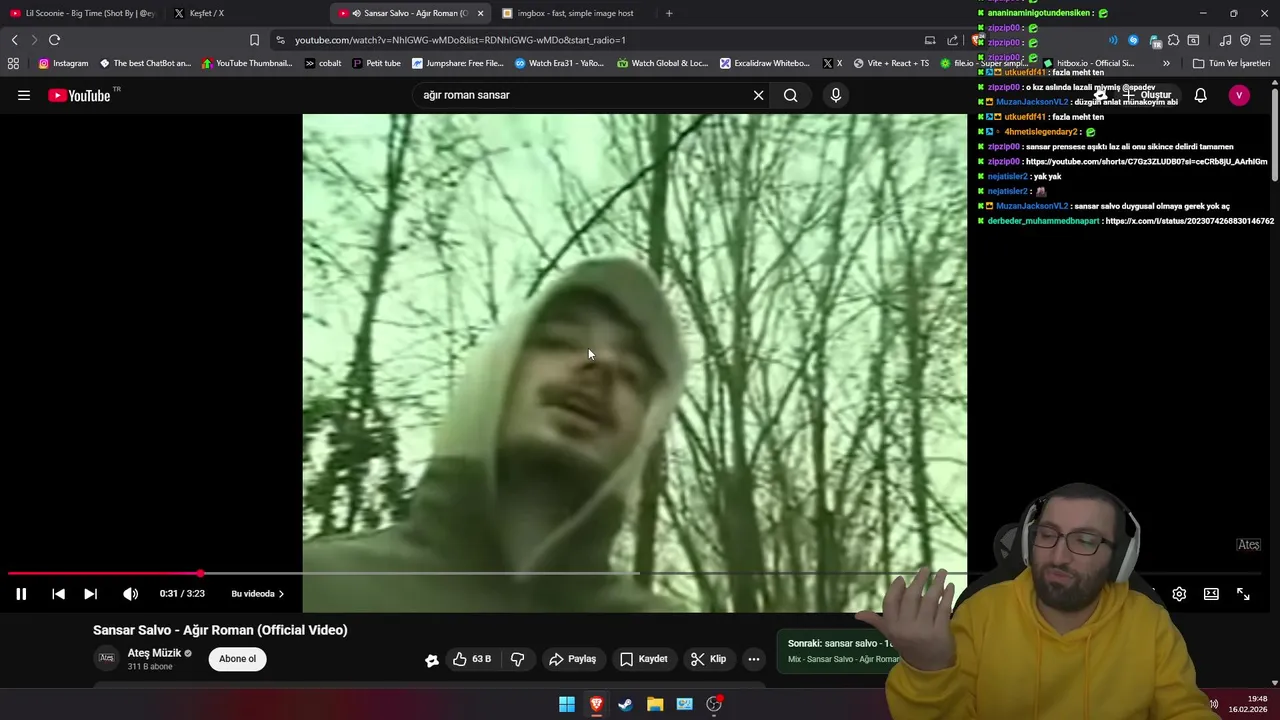Reload the current page
Viewport: 1280px width, 720px height.
click(54, 40)
